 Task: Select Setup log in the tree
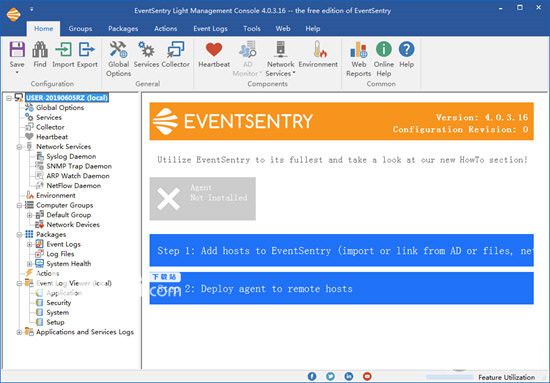pyautogui.click(x=55, y=322)
